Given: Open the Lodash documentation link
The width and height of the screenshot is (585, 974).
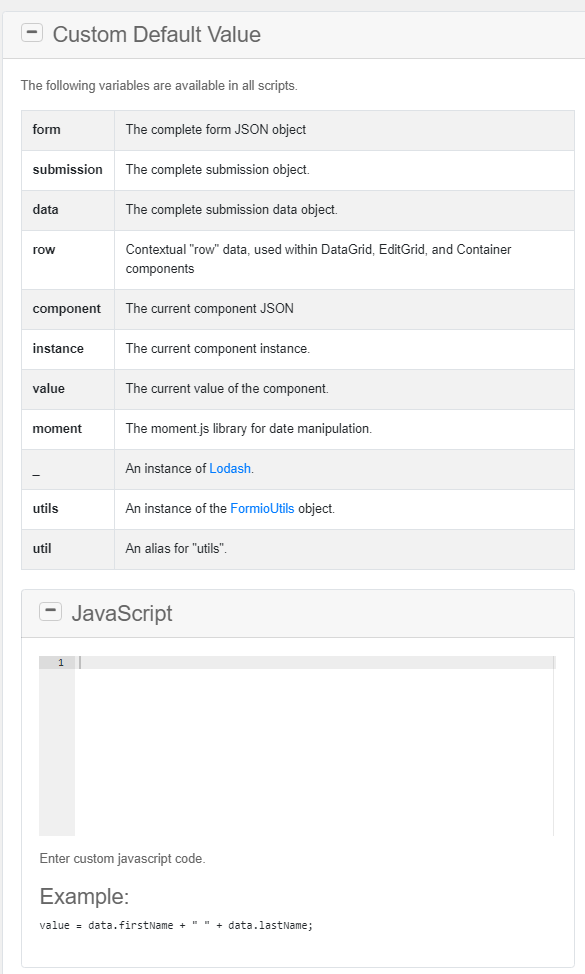Looking at the screenshot, I should (228, 468).
